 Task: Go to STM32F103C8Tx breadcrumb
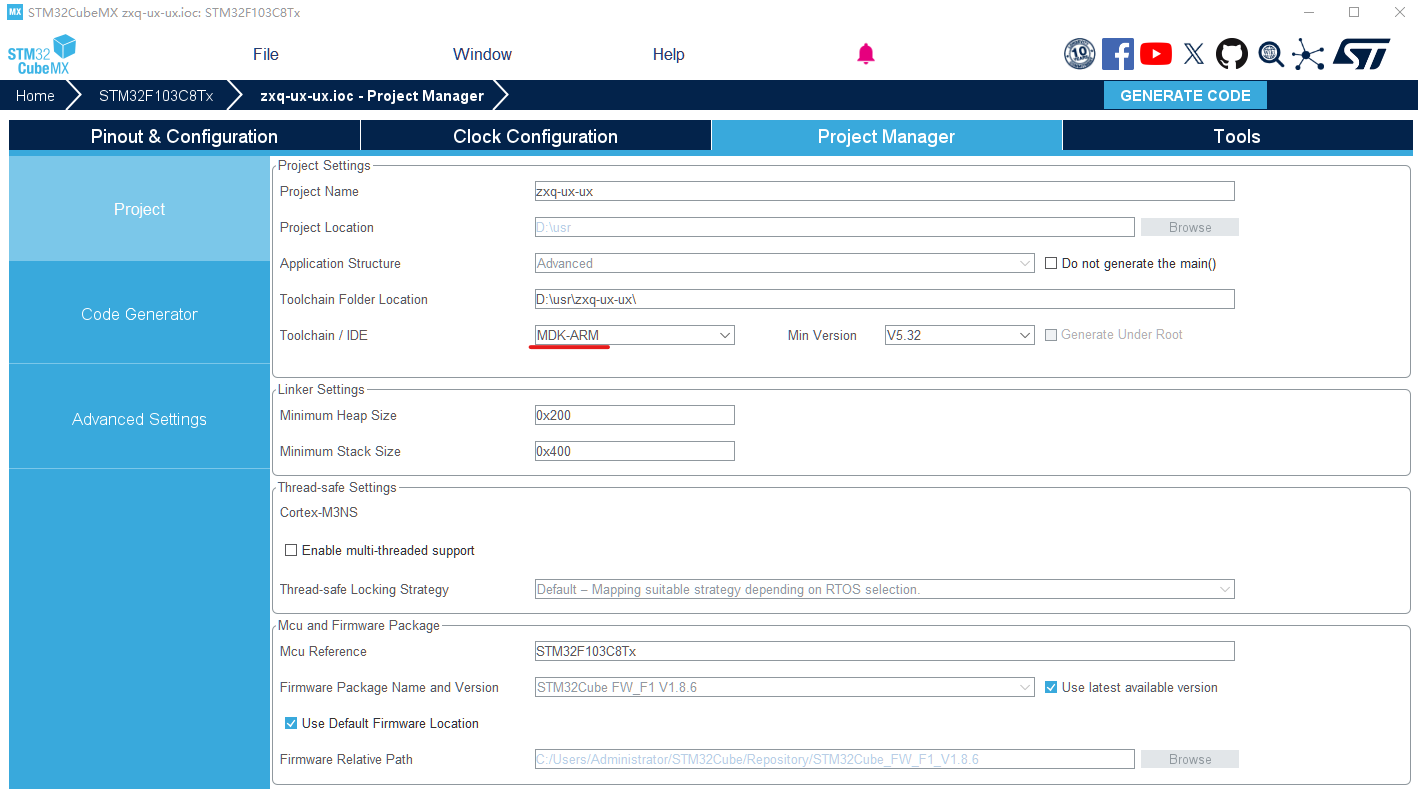coord(156,96)
